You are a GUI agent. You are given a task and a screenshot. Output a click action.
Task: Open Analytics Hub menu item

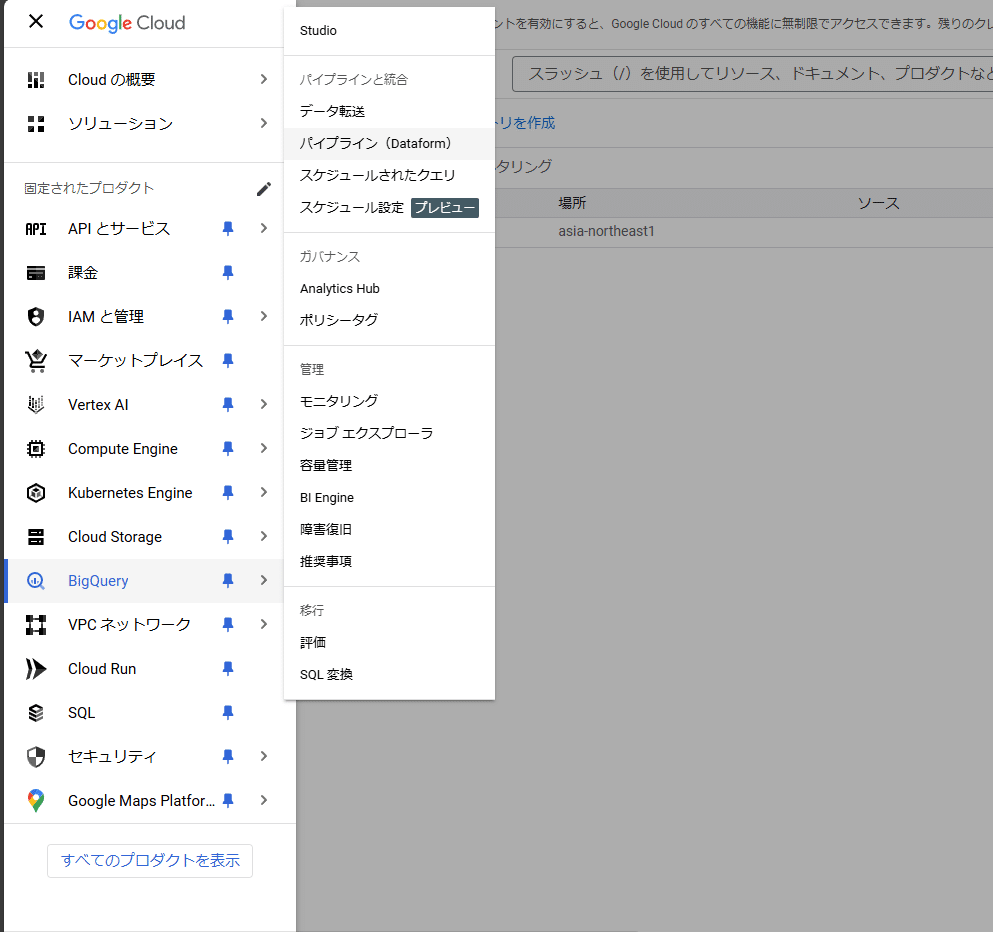pos(389,289)
